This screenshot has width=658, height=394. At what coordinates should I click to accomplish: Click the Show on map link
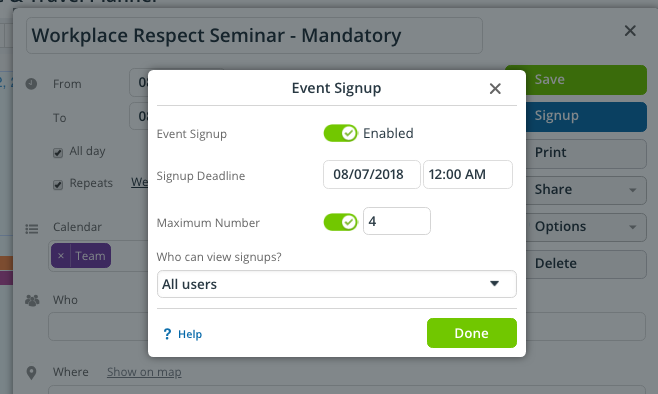coord(144,372)
